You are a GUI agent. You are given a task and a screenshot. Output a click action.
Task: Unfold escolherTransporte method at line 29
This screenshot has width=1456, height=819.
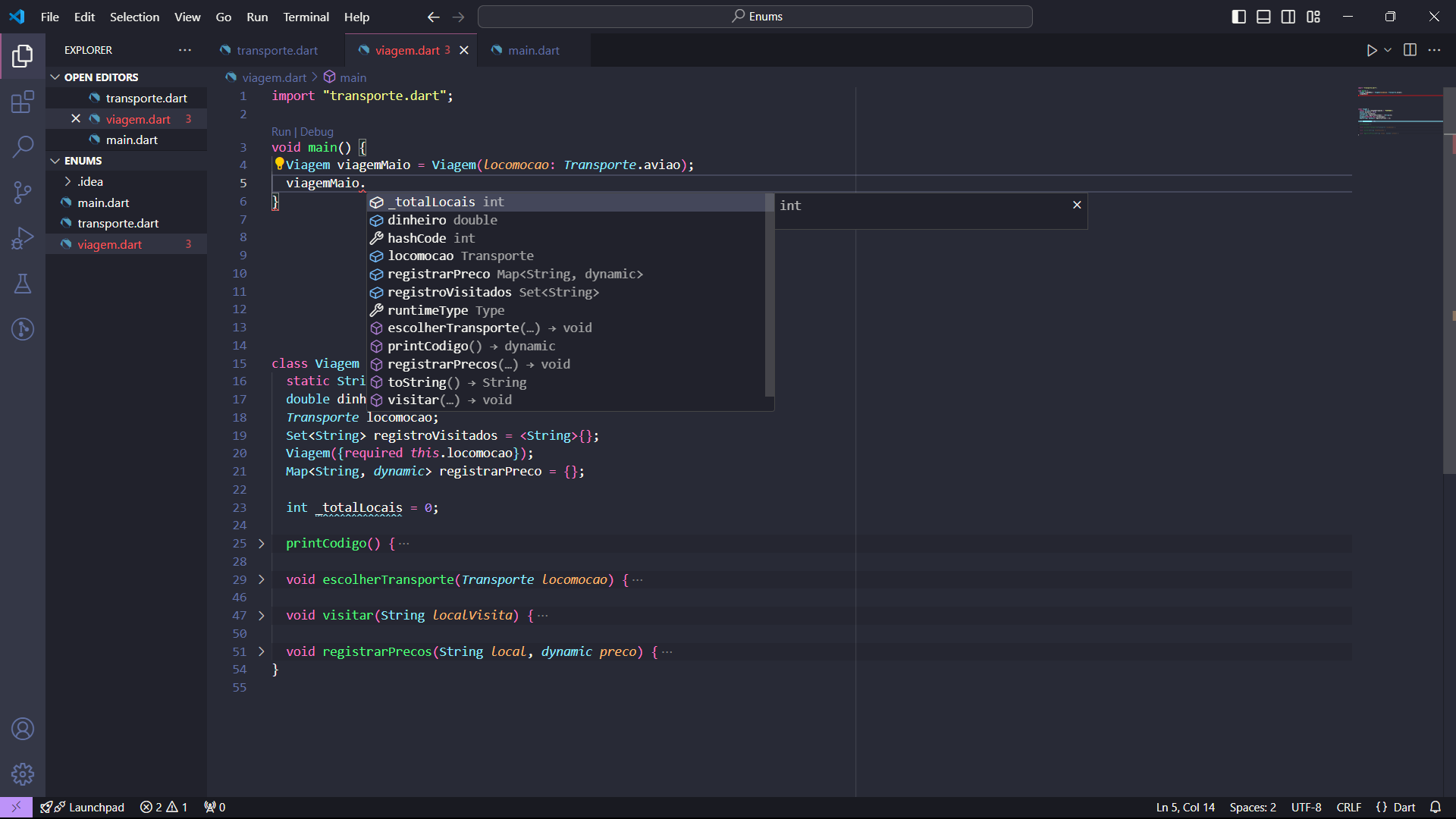(x=262, y=579)
